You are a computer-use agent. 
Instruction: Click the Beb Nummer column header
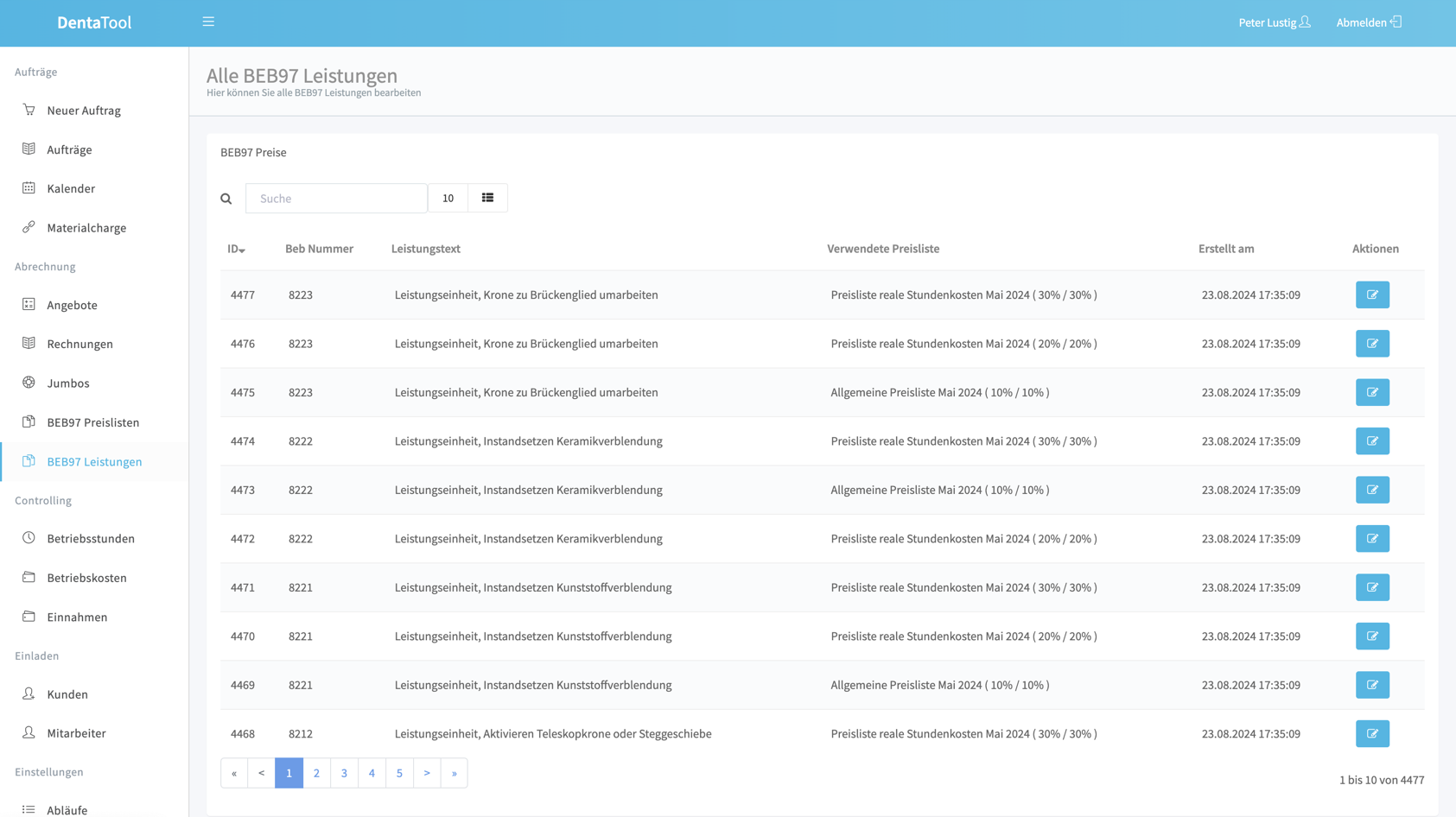319,249
